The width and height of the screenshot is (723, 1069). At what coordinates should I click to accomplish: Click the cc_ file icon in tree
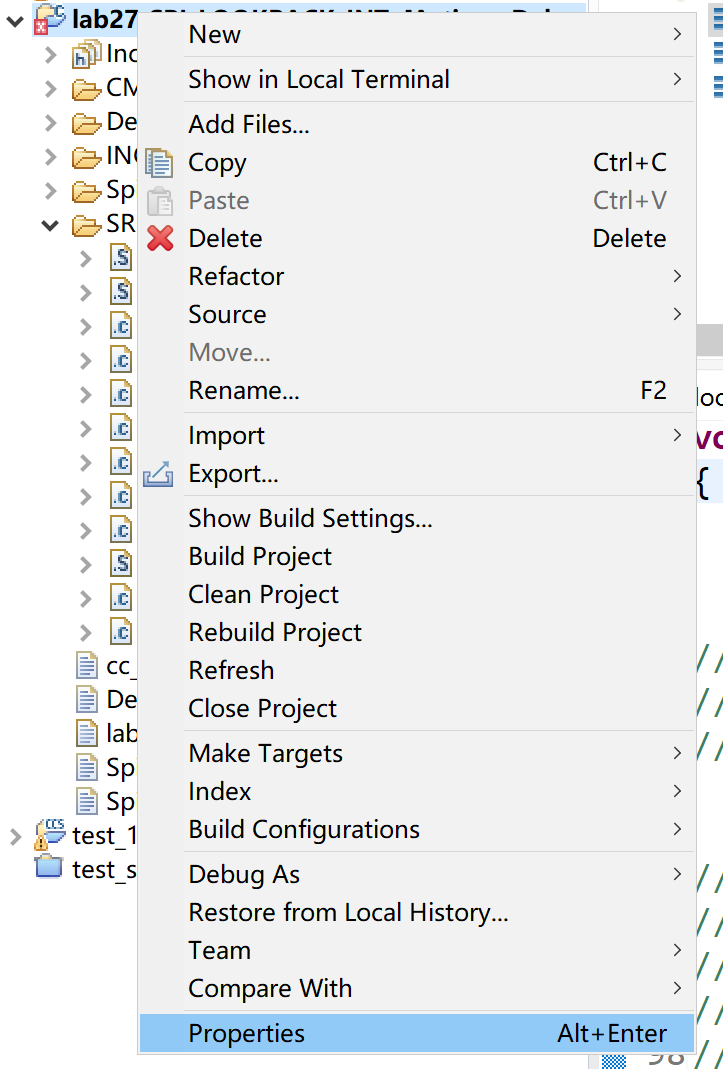tap(88, 665)
